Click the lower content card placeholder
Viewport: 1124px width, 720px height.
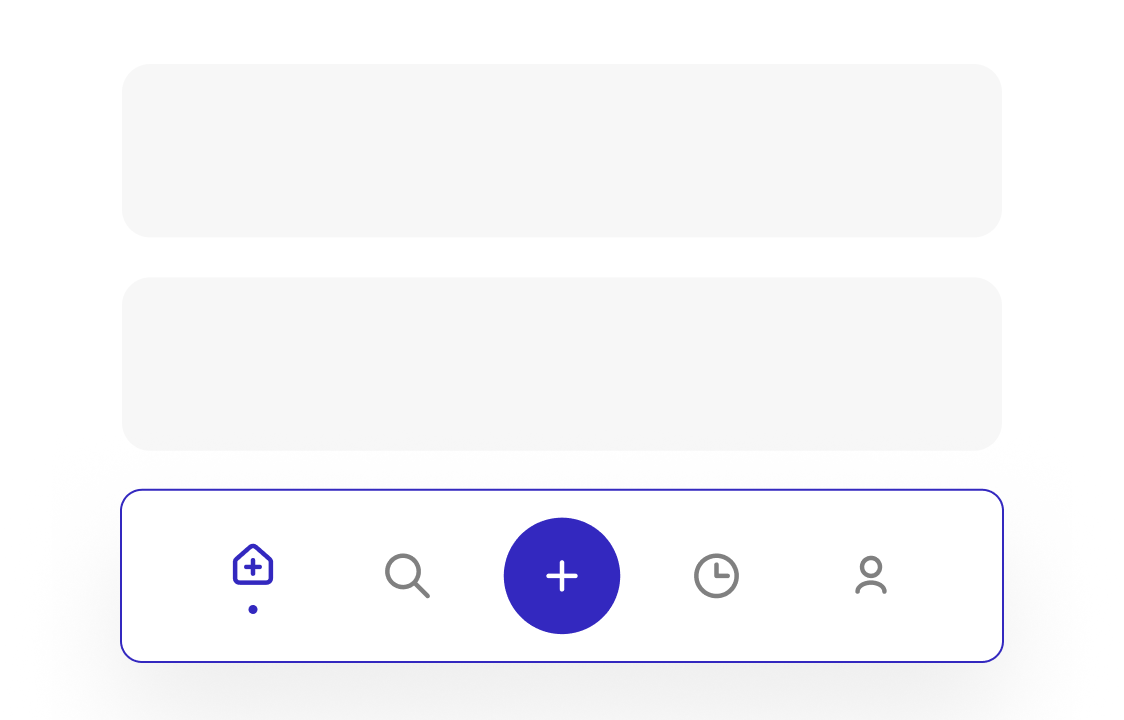click(562, 364)
